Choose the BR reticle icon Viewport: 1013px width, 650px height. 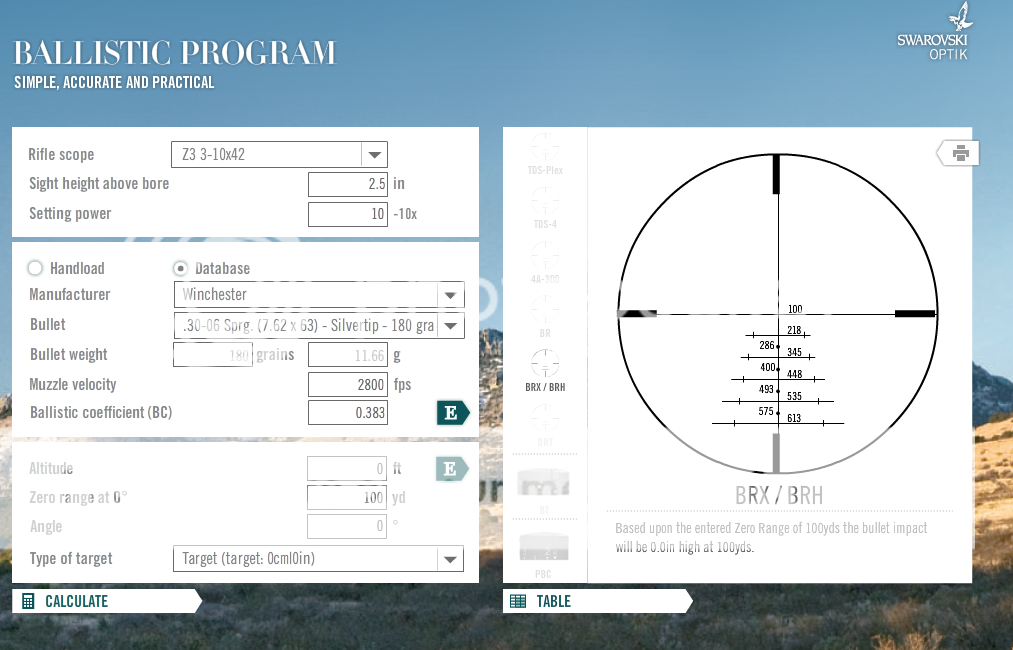pos(545,310)
